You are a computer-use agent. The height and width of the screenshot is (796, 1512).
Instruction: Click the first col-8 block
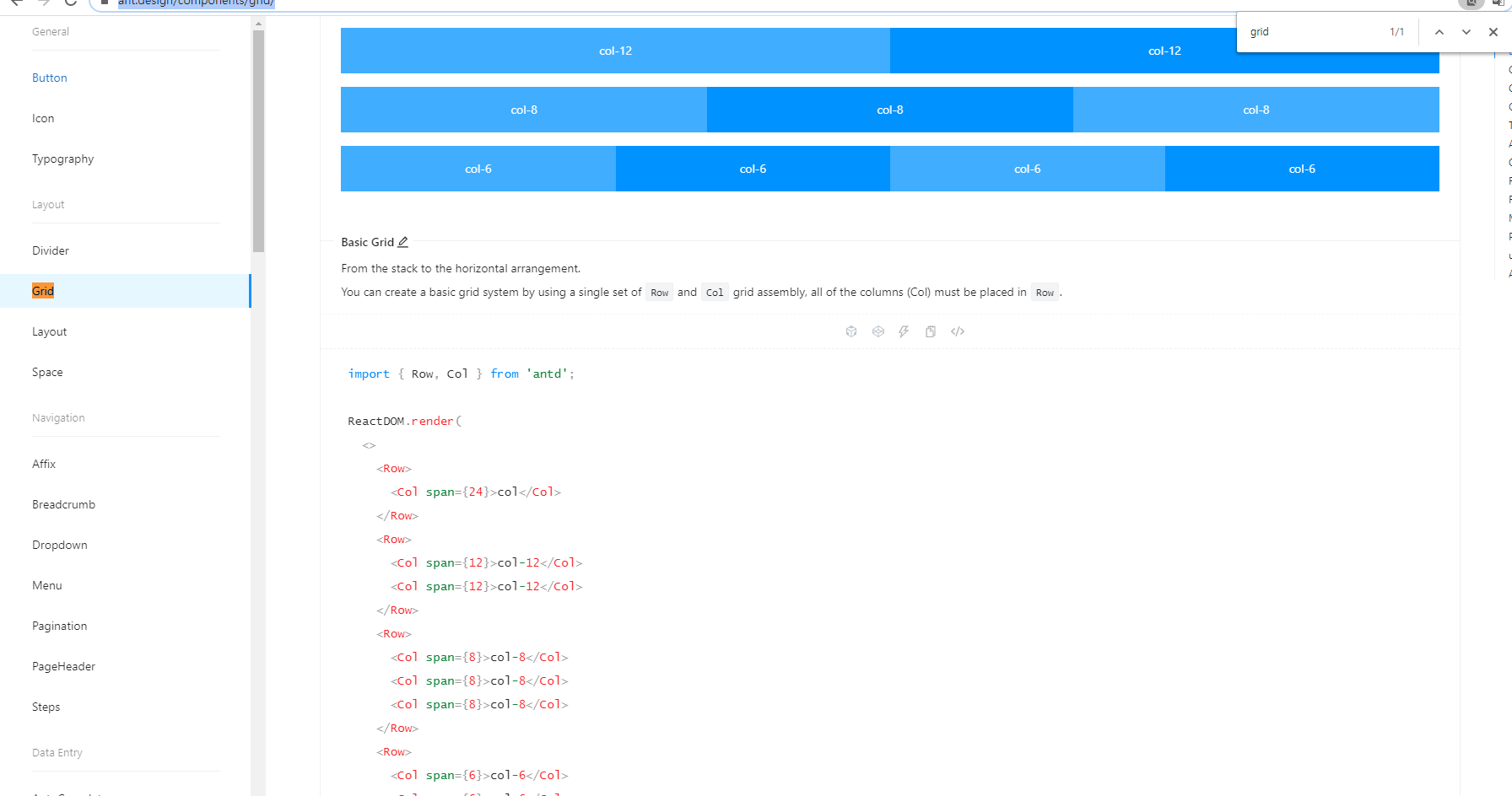pos(524,110)
